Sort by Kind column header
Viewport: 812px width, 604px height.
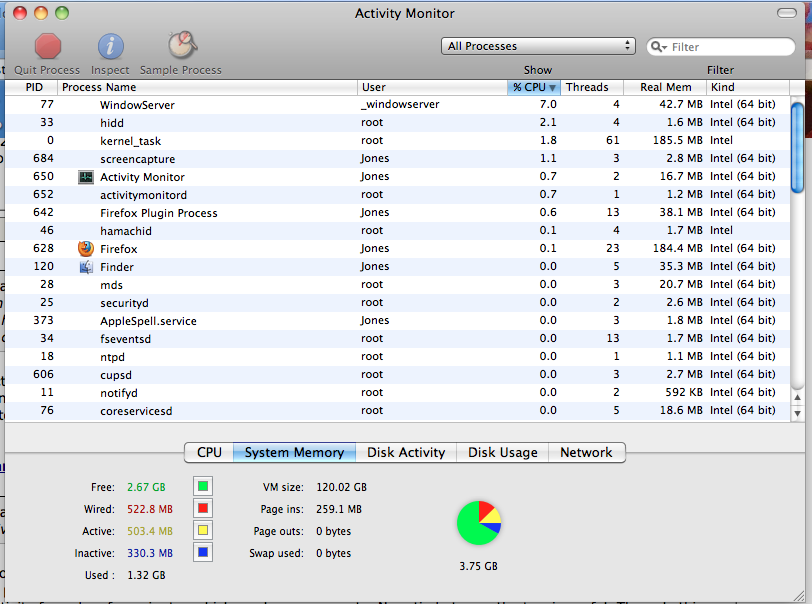click(x=748, y=87)
